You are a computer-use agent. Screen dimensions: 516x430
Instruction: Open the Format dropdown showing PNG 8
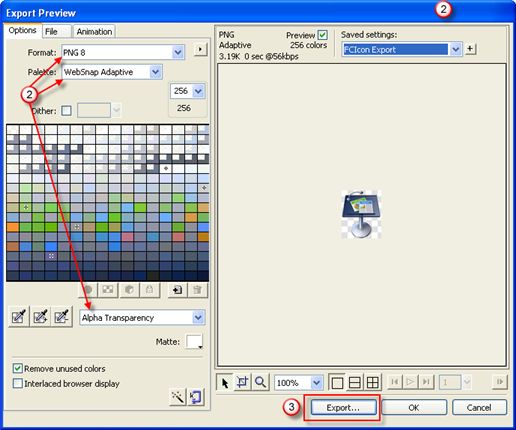[123, 53]
